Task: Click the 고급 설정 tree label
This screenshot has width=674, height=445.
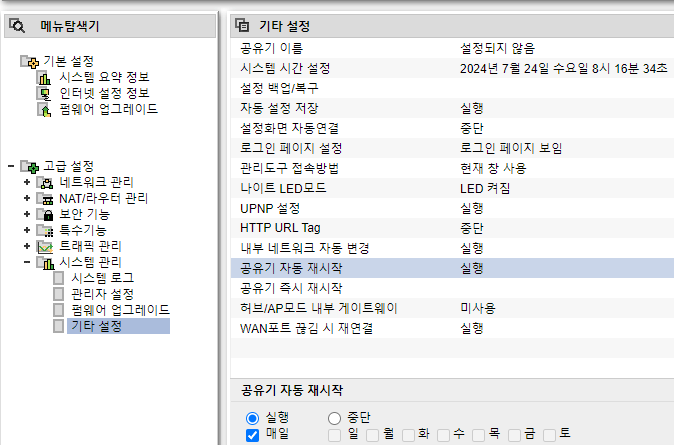Action: pos(69,166)
